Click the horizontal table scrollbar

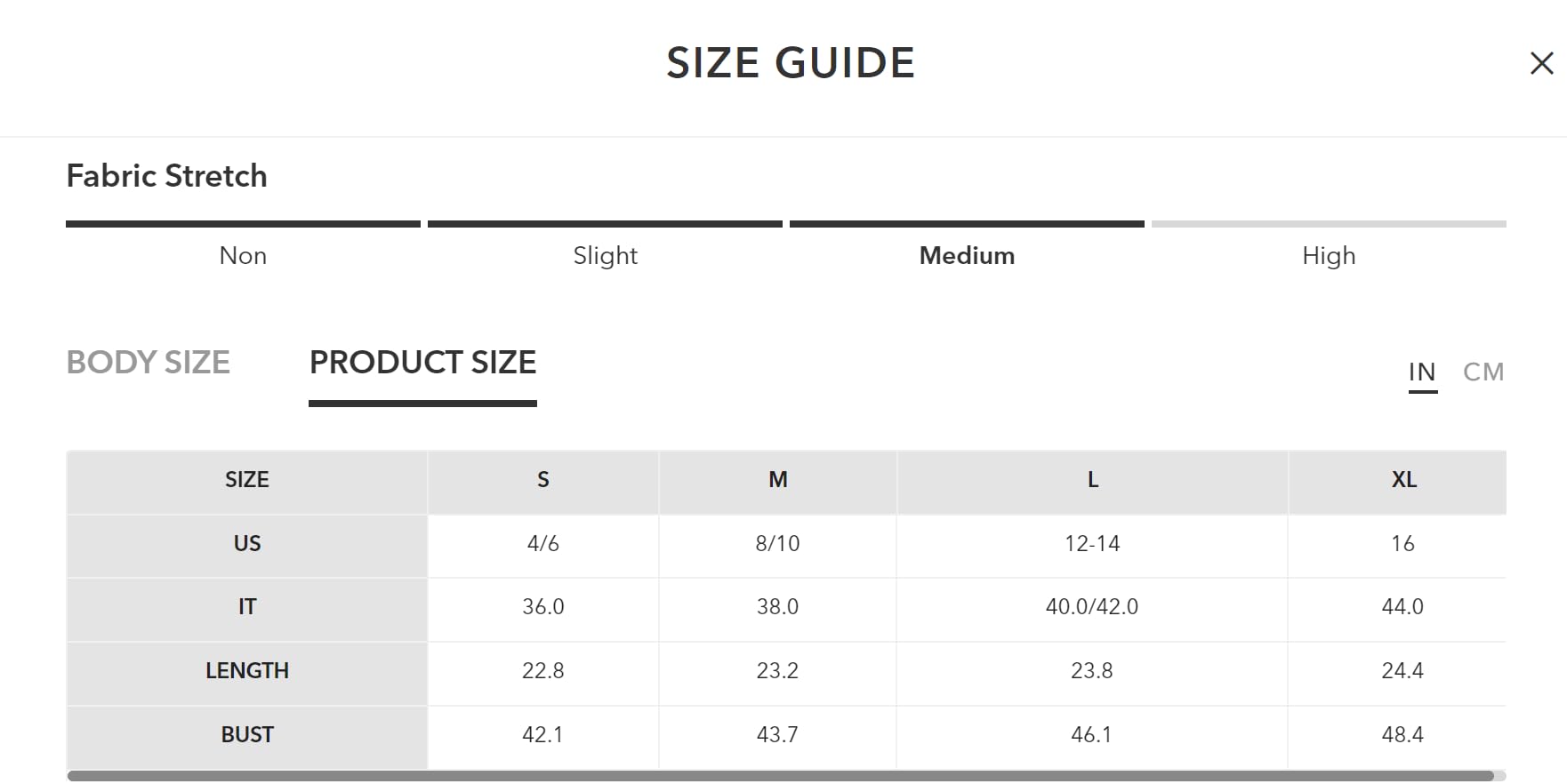pyautogui.click(x=780, y=776)
